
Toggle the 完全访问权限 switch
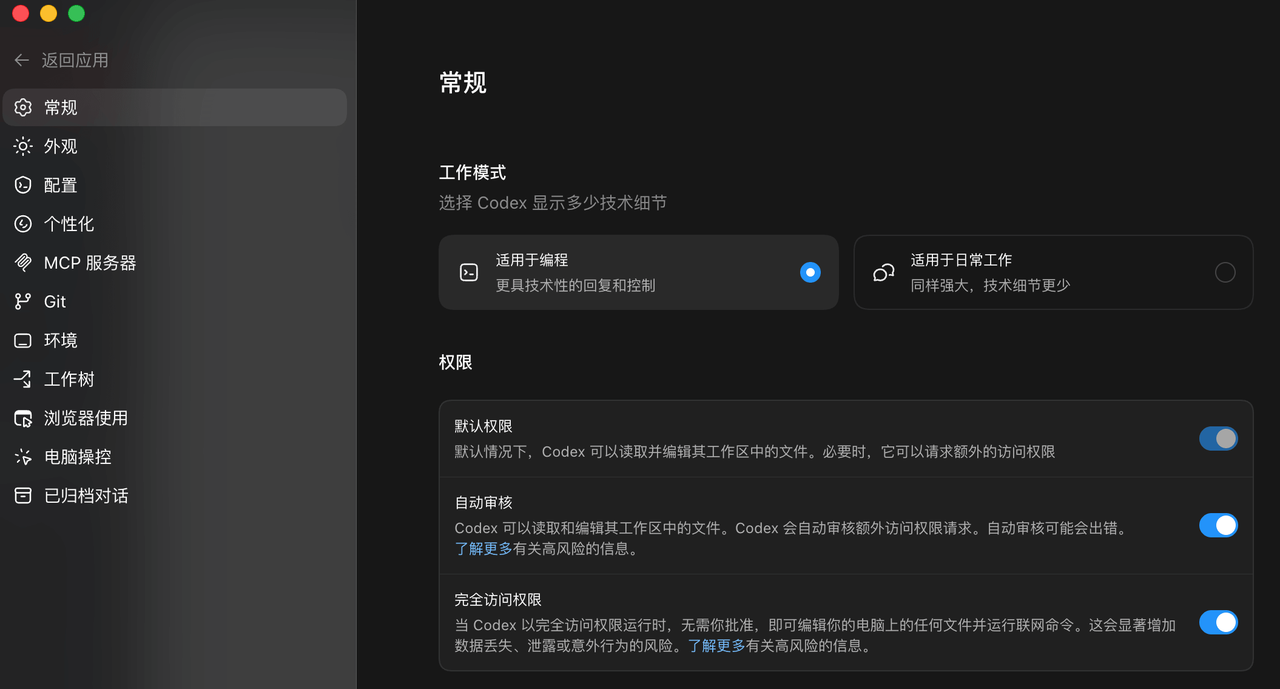pyautogui.click(x=1218, y=622)
